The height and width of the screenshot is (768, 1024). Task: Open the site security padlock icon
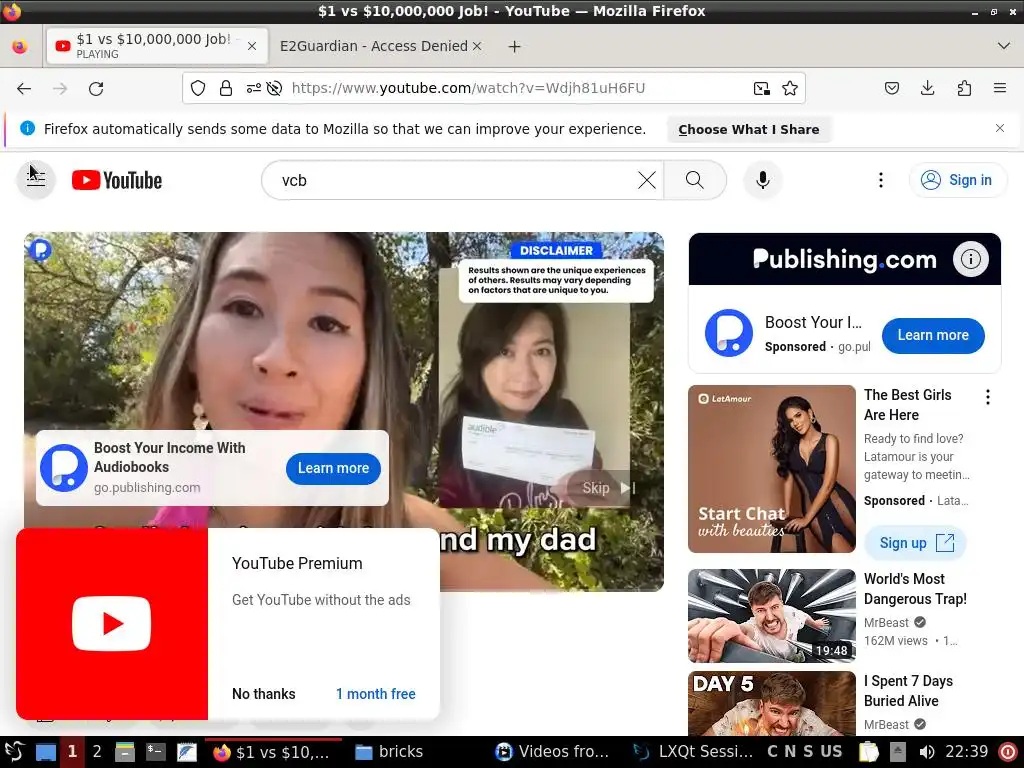226,88
